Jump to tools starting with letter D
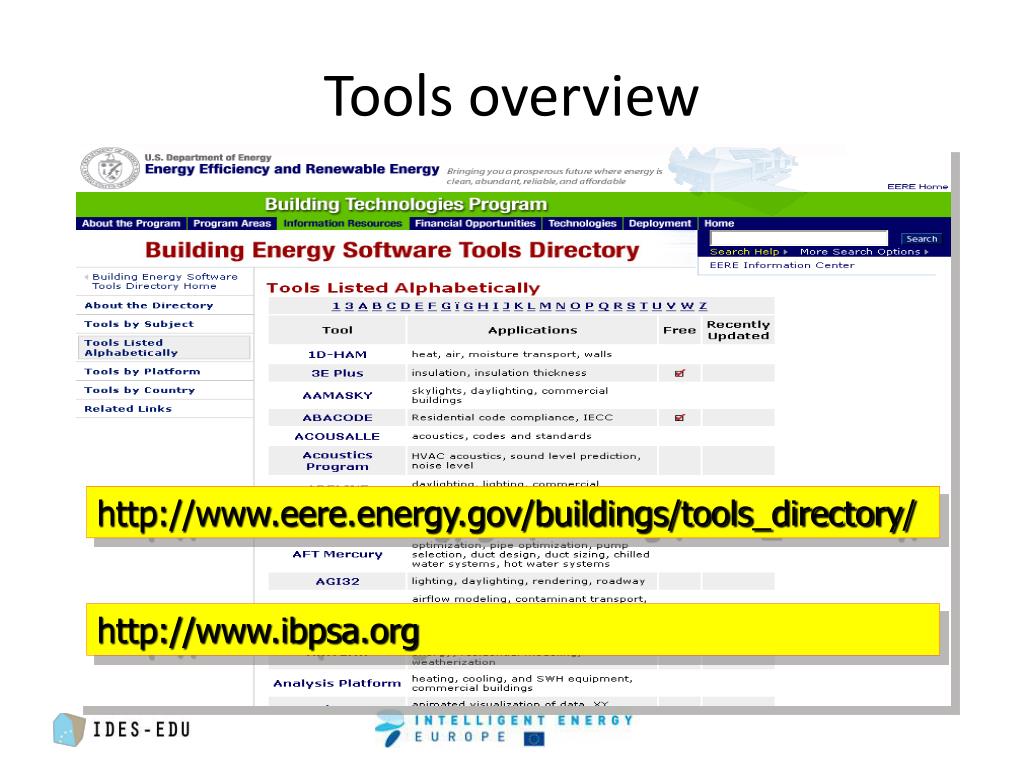 (405, 306)
